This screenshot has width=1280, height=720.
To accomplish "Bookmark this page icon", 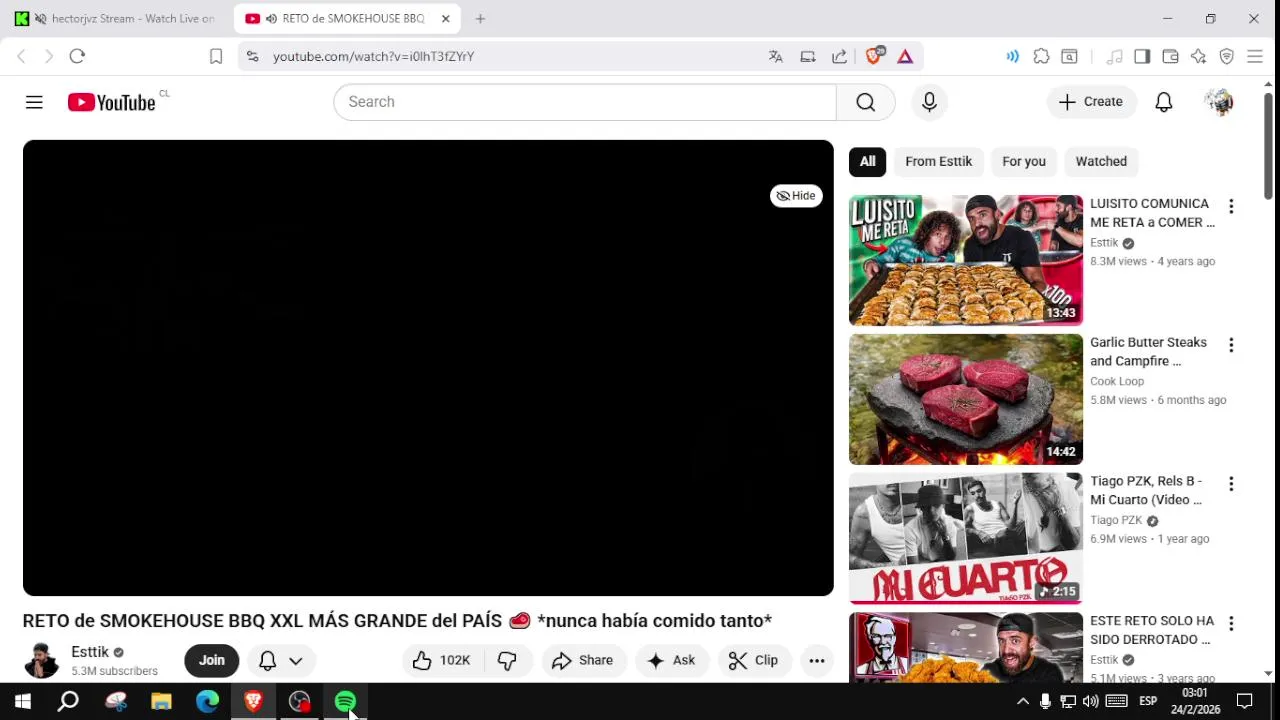I will tap(215, 56).
